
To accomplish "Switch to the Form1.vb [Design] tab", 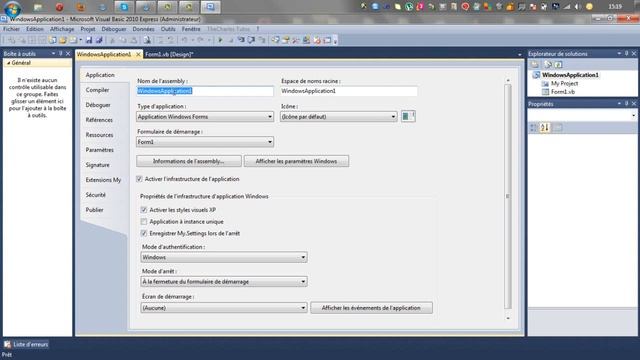I will pos(169,54).
